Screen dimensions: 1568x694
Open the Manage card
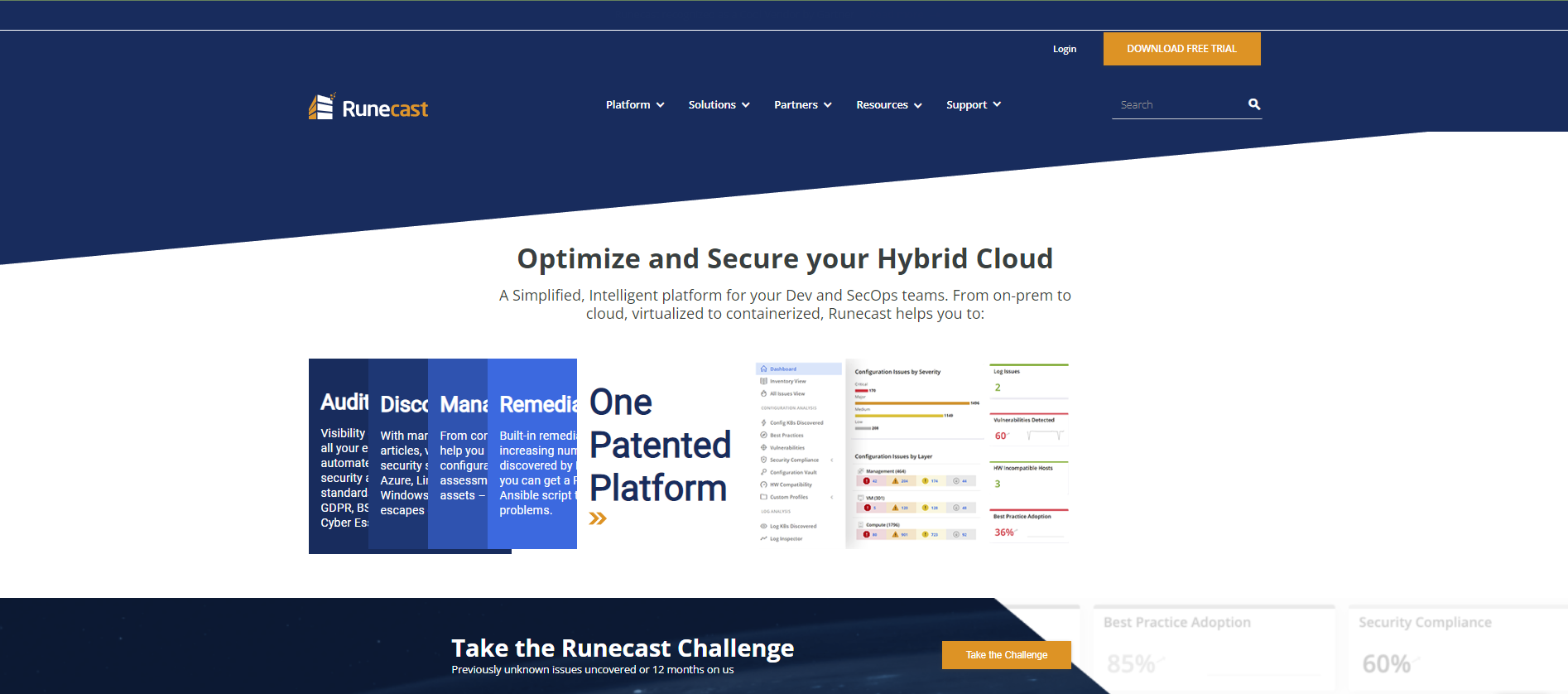pyautogui.click(x=458, y=454)
